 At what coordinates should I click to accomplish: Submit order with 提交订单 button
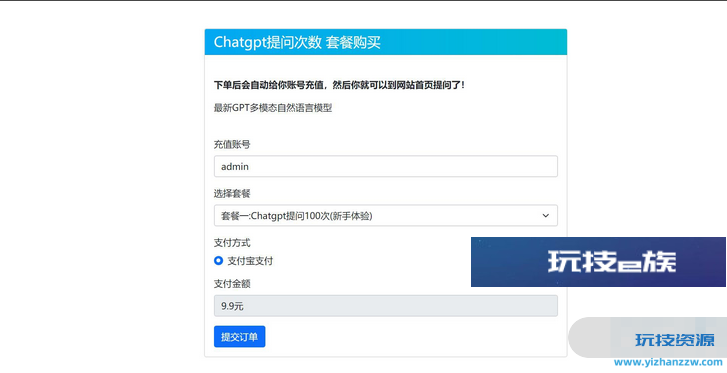[x=239, y=336]
